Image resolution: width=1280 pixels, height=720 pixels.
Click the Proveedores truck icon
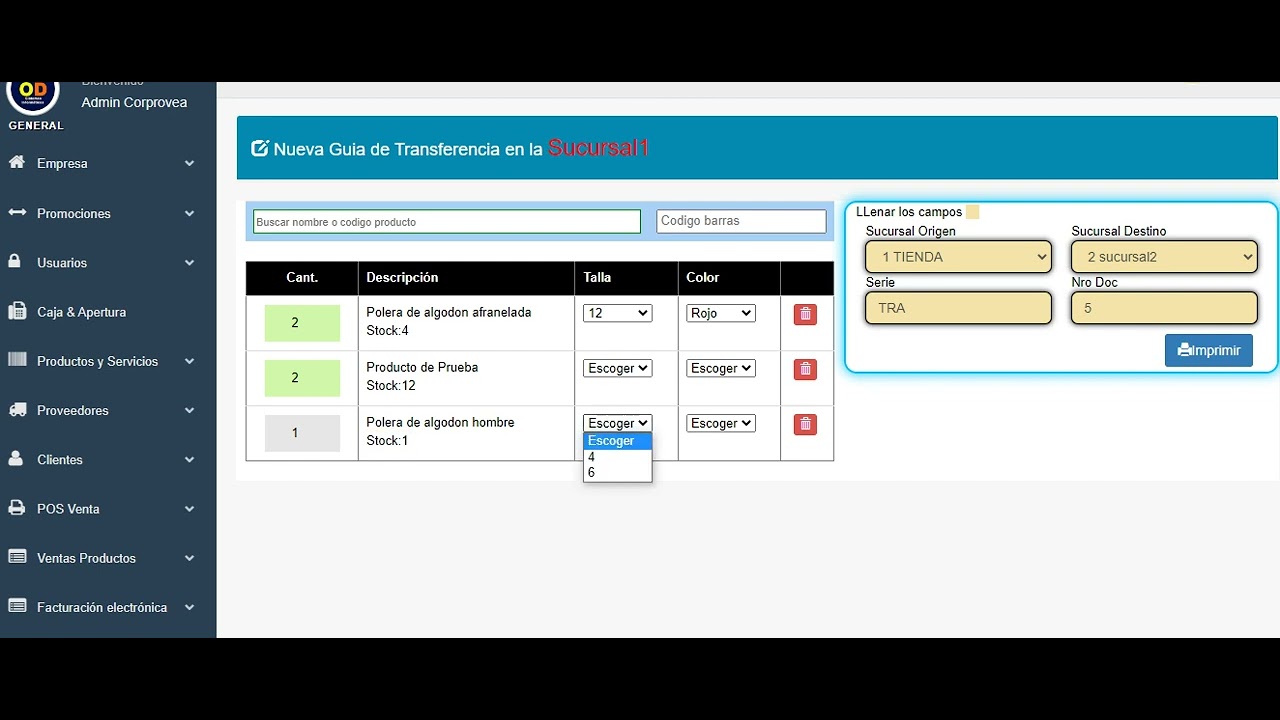click(x=17, y=409)
